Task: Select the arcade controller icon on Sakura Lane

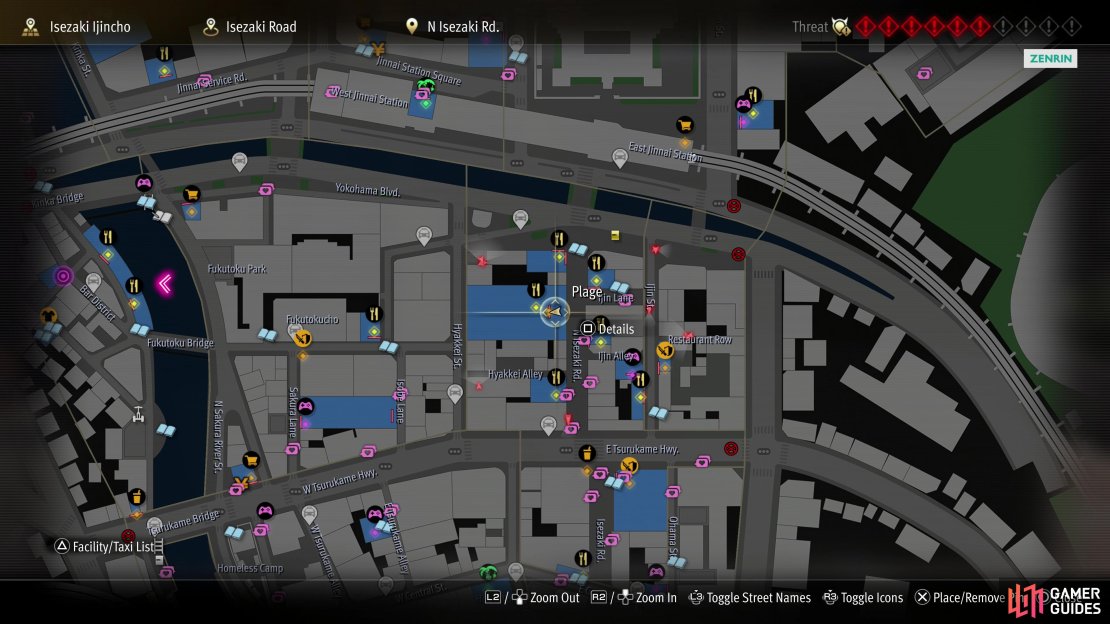Action: [305, 407]
